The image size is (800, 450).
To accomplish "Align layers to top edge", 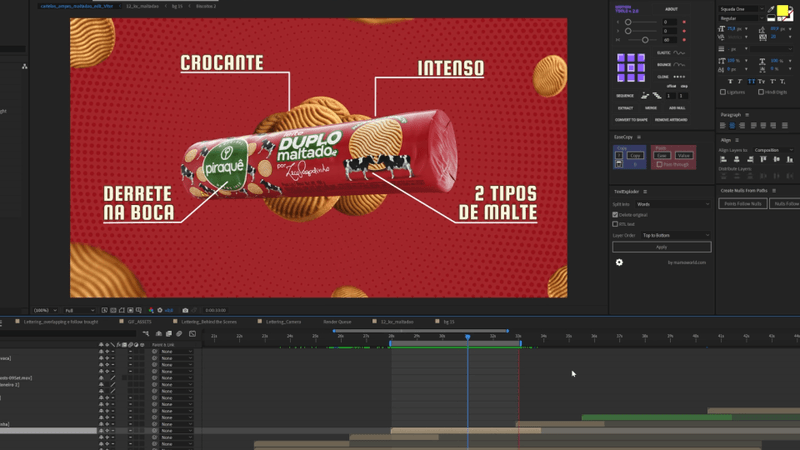I will [x=763, y=160].
